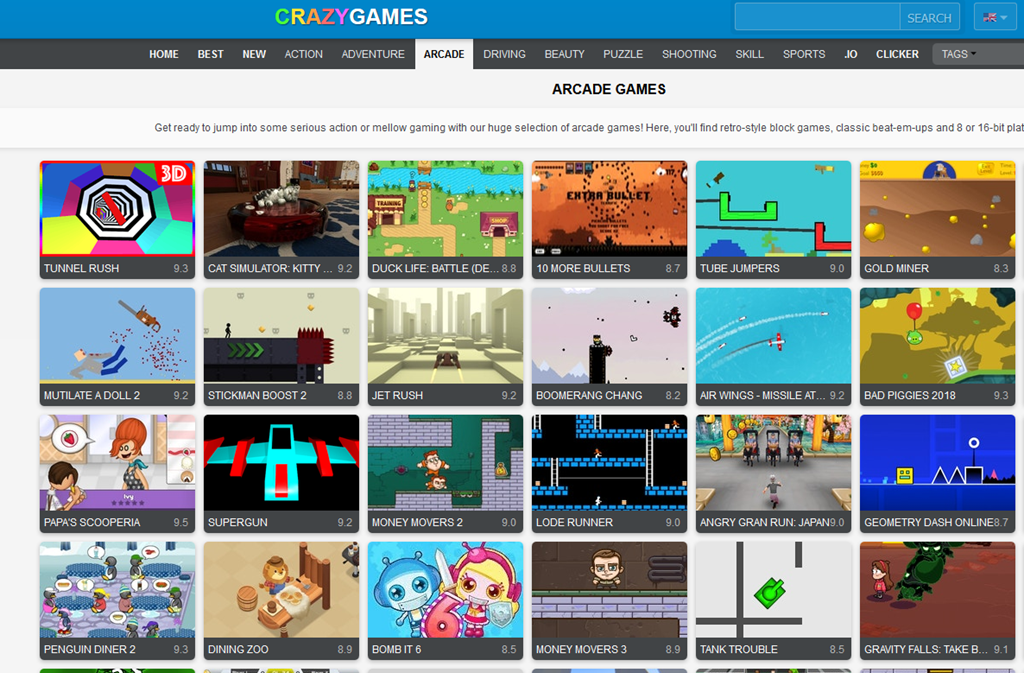Go to the HOME tab
The height and width of the screenshot is (673, 1024).
click(x=163, y=54)
